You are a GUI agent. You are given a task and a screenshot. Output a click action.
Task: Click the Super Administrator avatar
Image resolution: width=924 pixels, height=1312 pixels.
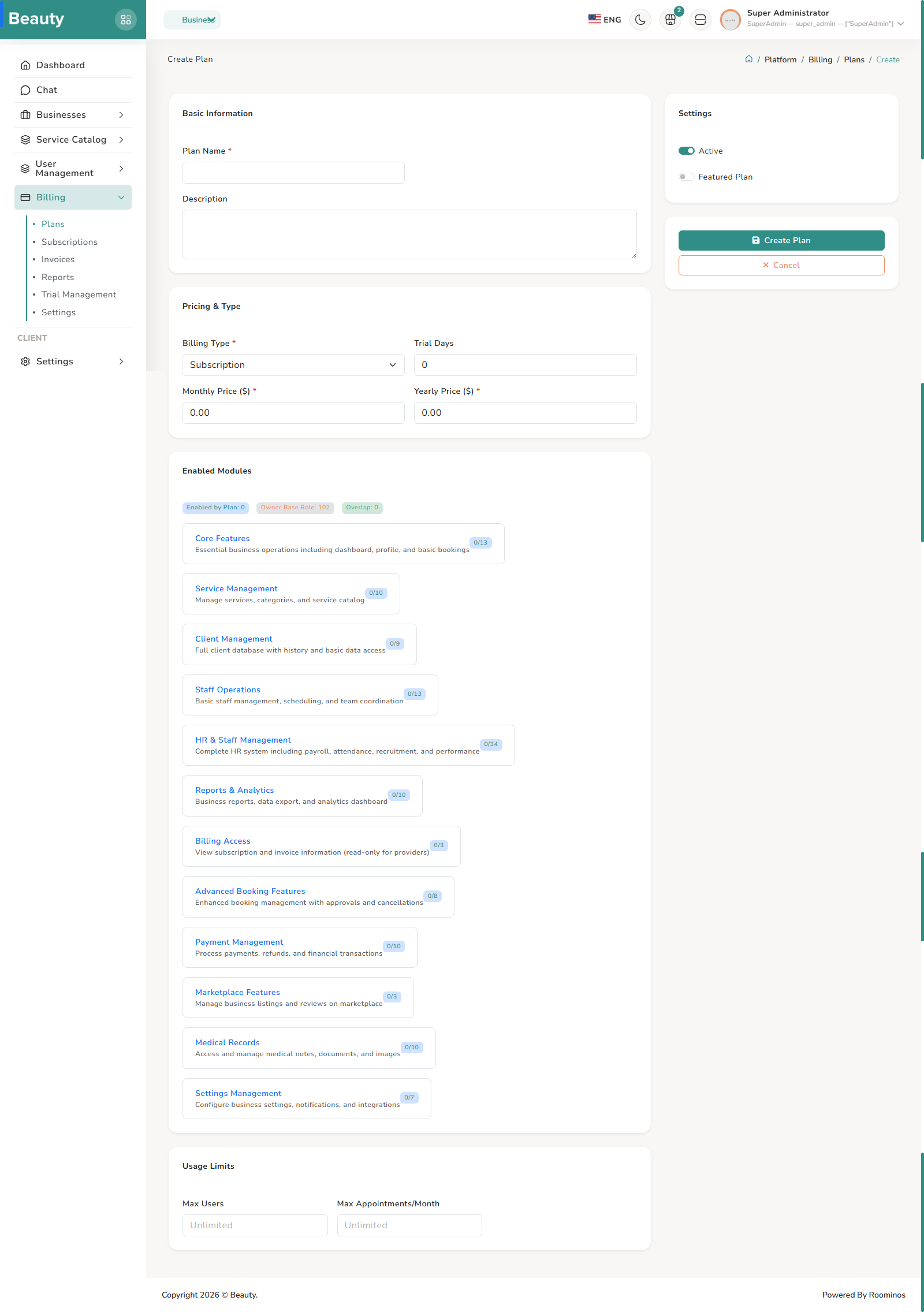pyautogui.click(x=731, y=20)
